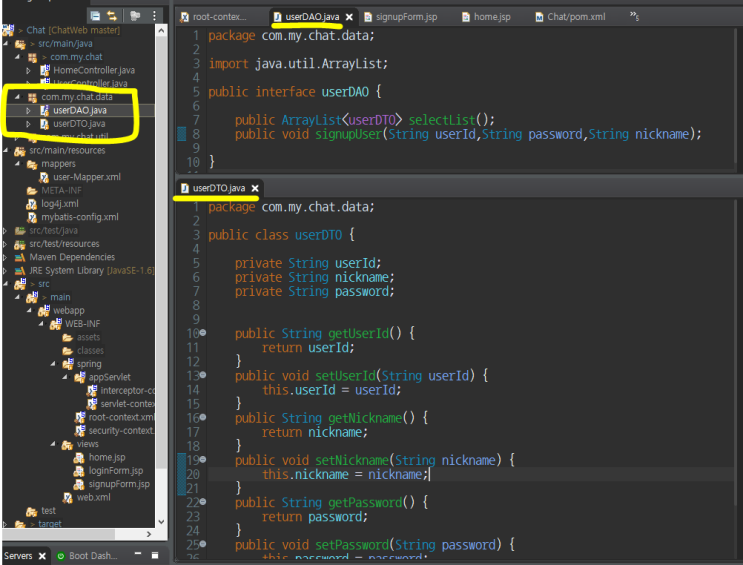Open the Boot Dashboard tab
Image resolution: width=743 pixels, height=565 pixels.
87,556
